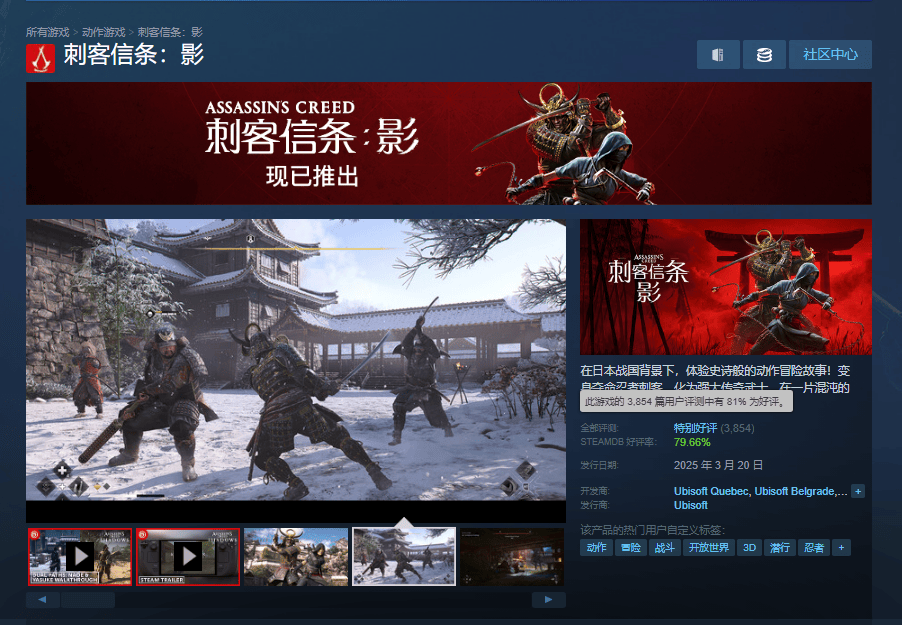Click the red Assassin's Creed game logo icon
The width and height of the screenshot is (902, 625).
[x=40, y=58]
